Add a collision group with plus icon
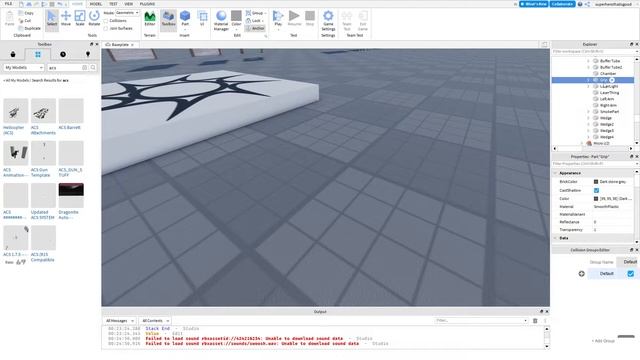 click(x=582, y=273)
